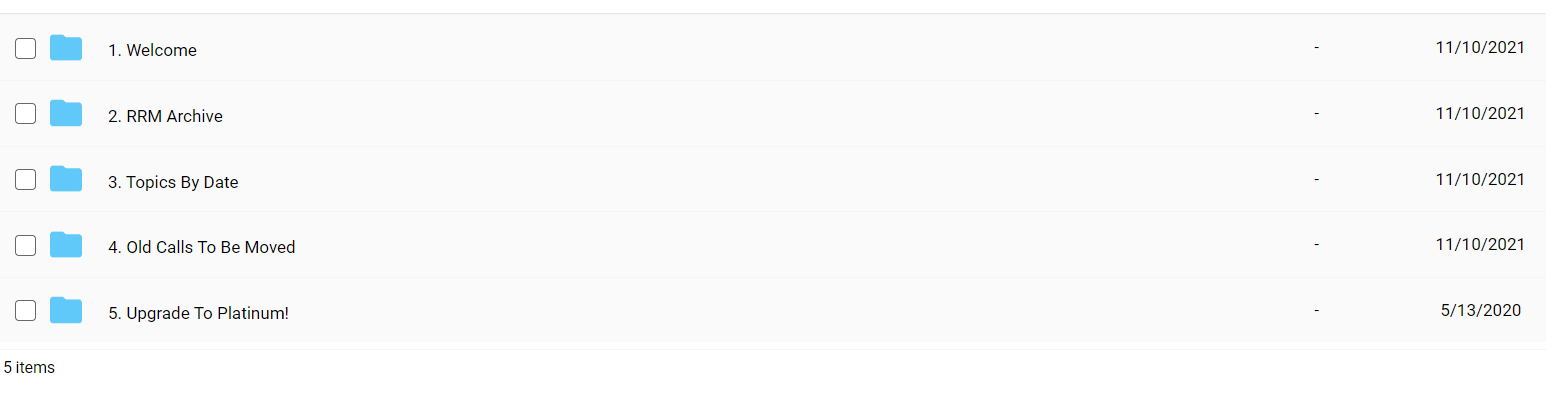This screenshot has width=1556, height=394.
Task: Open the 1. Welcome folder icon
Action: pos(66,48)
